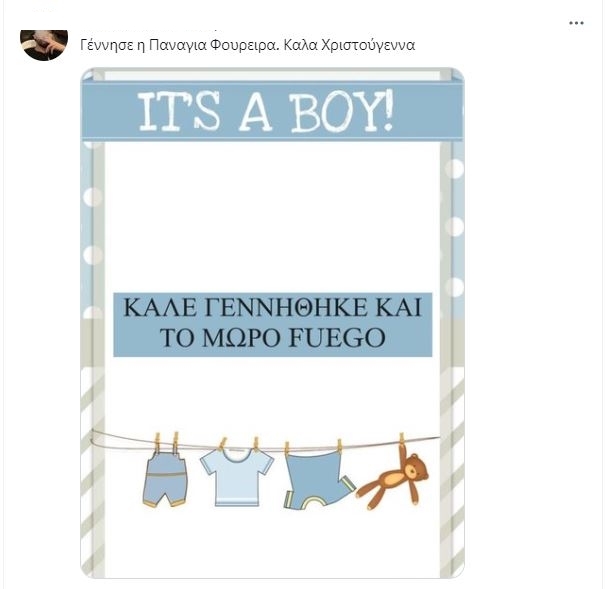Click the "IT'S A BOY!" banner text
The image size is (605, 589).
[x=265, y=111]
